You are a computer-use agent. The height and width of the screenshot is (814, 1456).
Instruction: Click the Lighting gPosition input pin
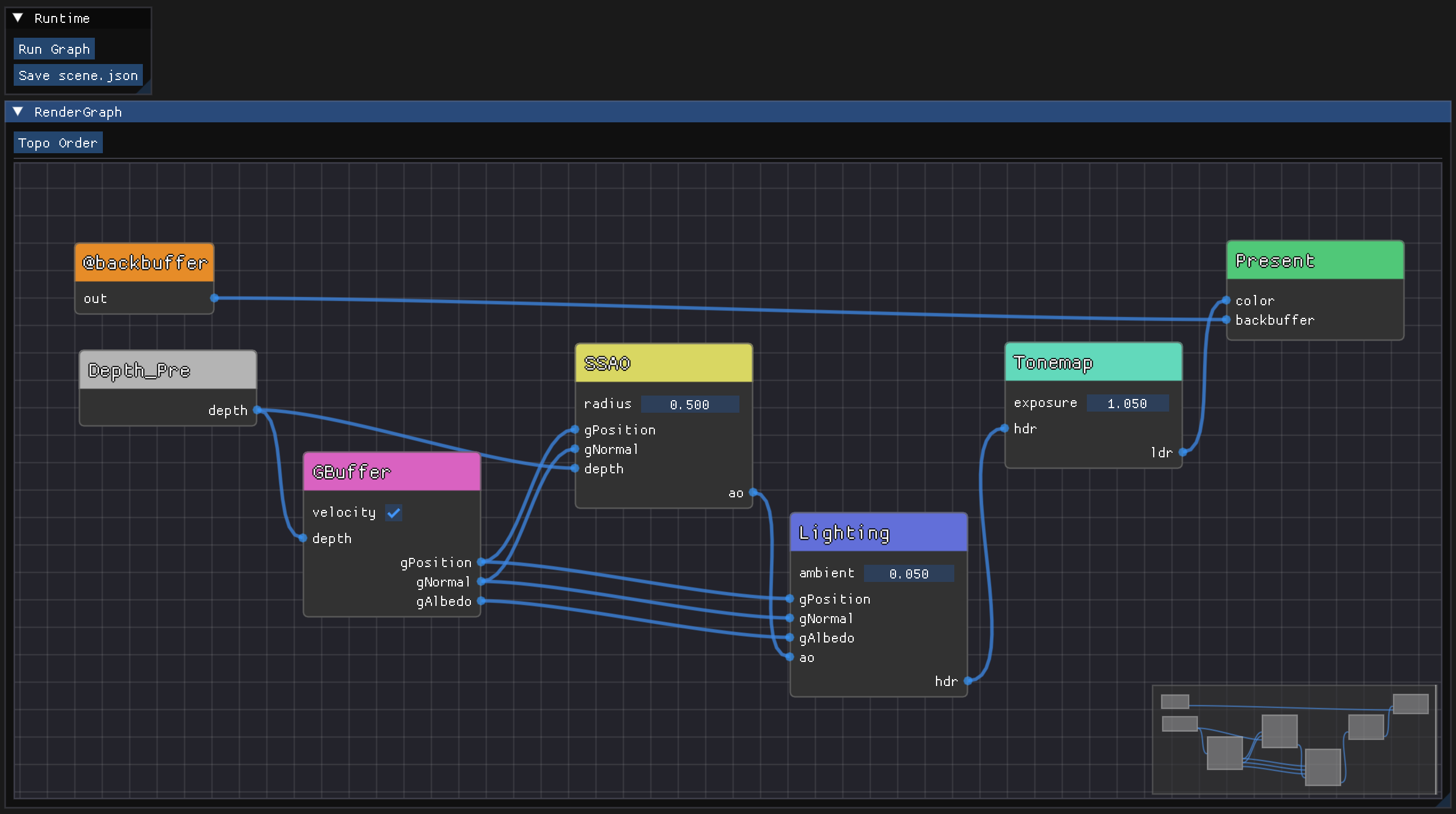point(790,598)
